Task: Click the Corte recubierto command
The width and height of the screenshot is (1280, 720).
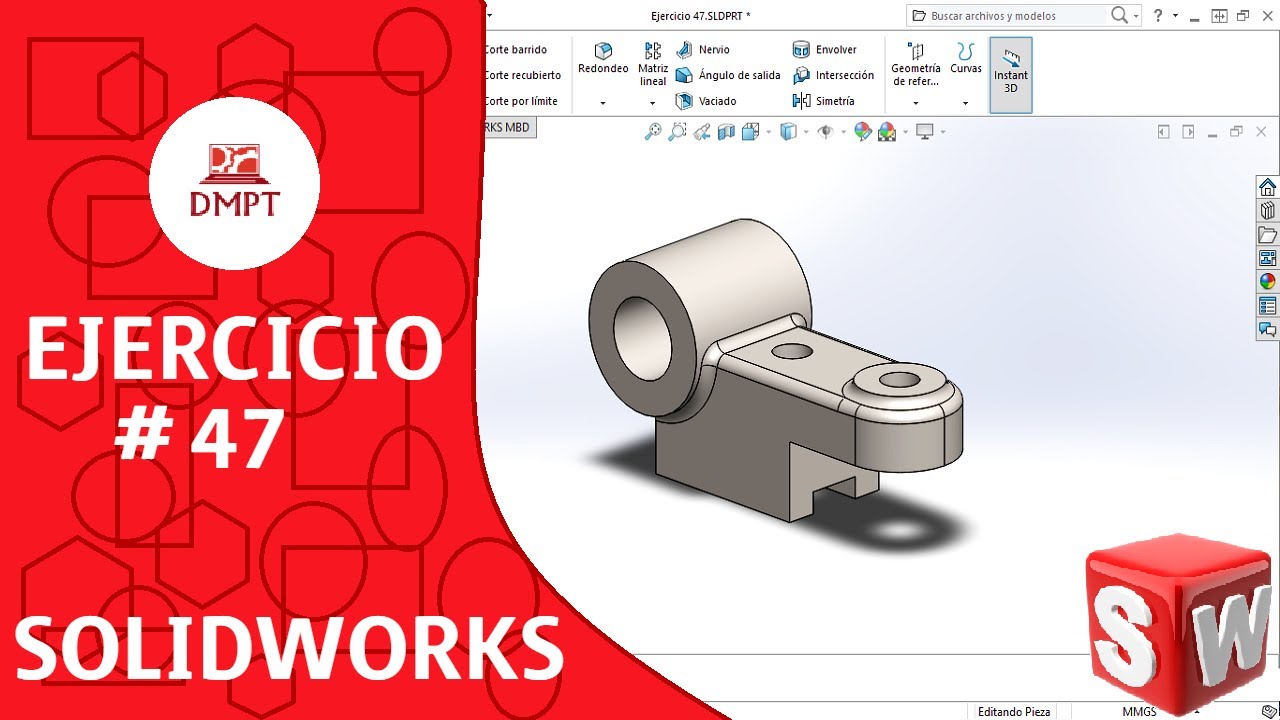Action: (x=522, y=75)
